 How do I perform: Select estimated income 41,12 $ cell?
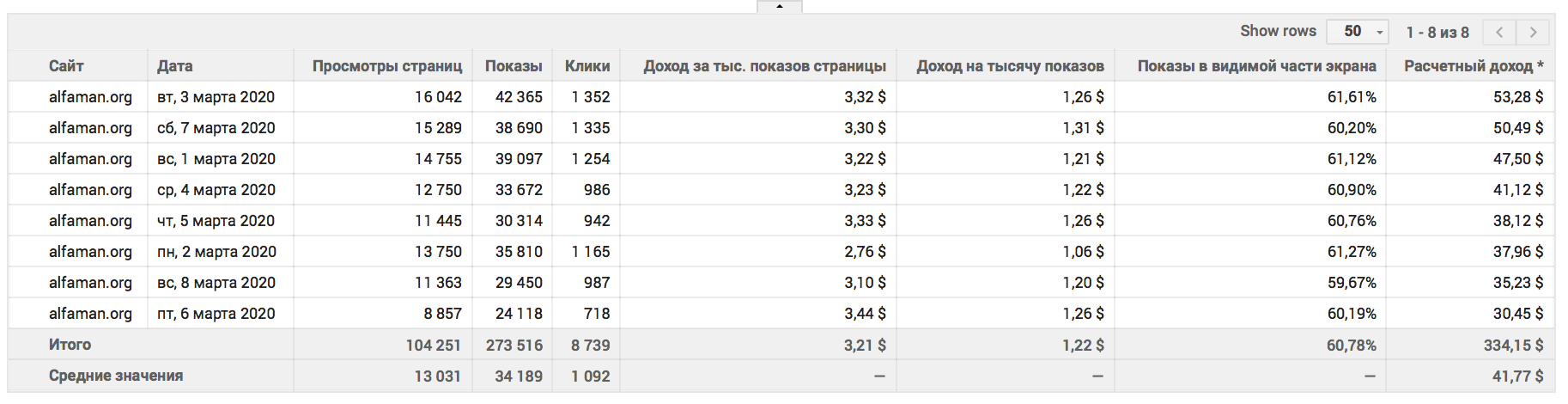1518,190
